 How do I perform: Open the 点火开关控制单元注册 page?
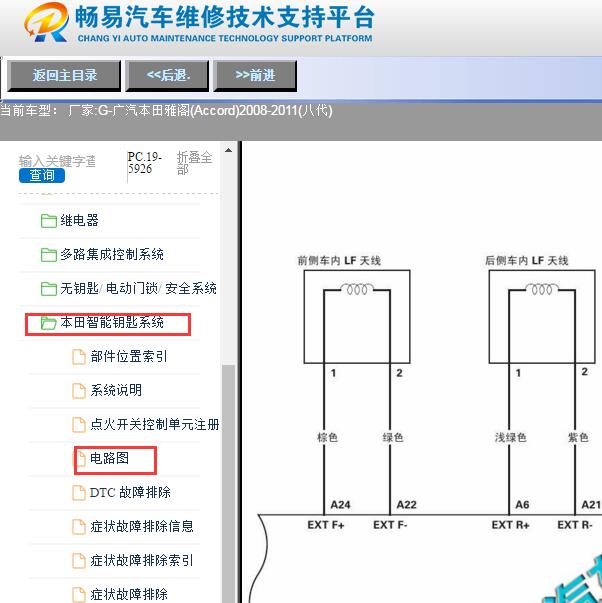click(x=155, y=424)
